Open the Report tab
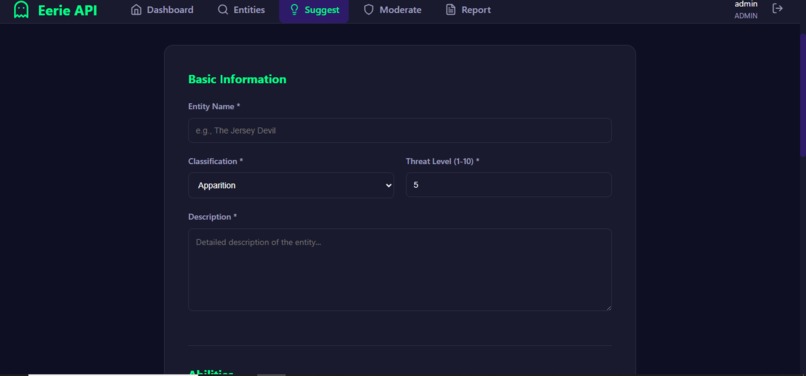Screen dimensions: 806x376 tap(468, 10)
